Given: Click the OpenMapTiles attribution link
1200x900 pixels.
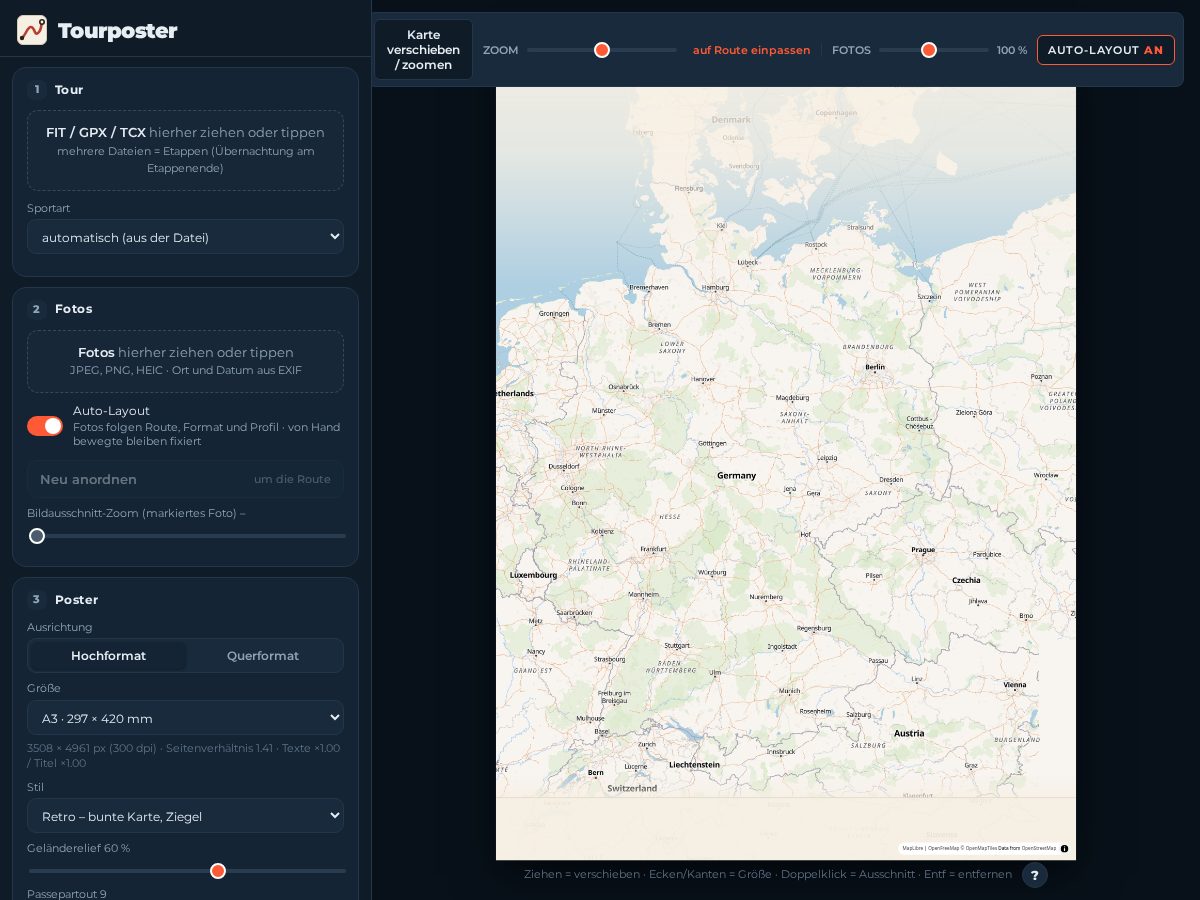Looking at the screenshot, I should point(981,848).
